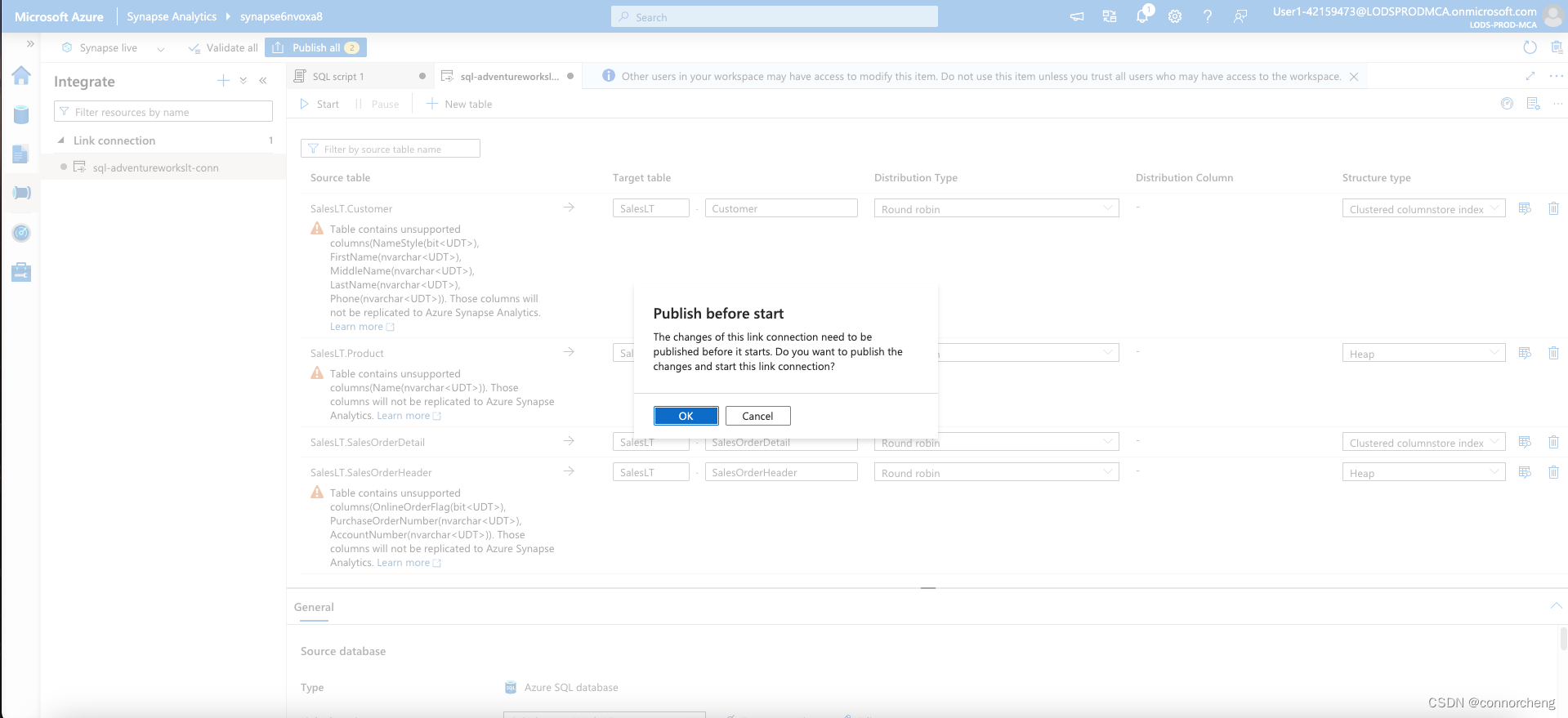The height and width of the screenshot is (718, 1568).
Task: Delete the SalesOrderHeader table mapping
Action: tap(1553, 472)
